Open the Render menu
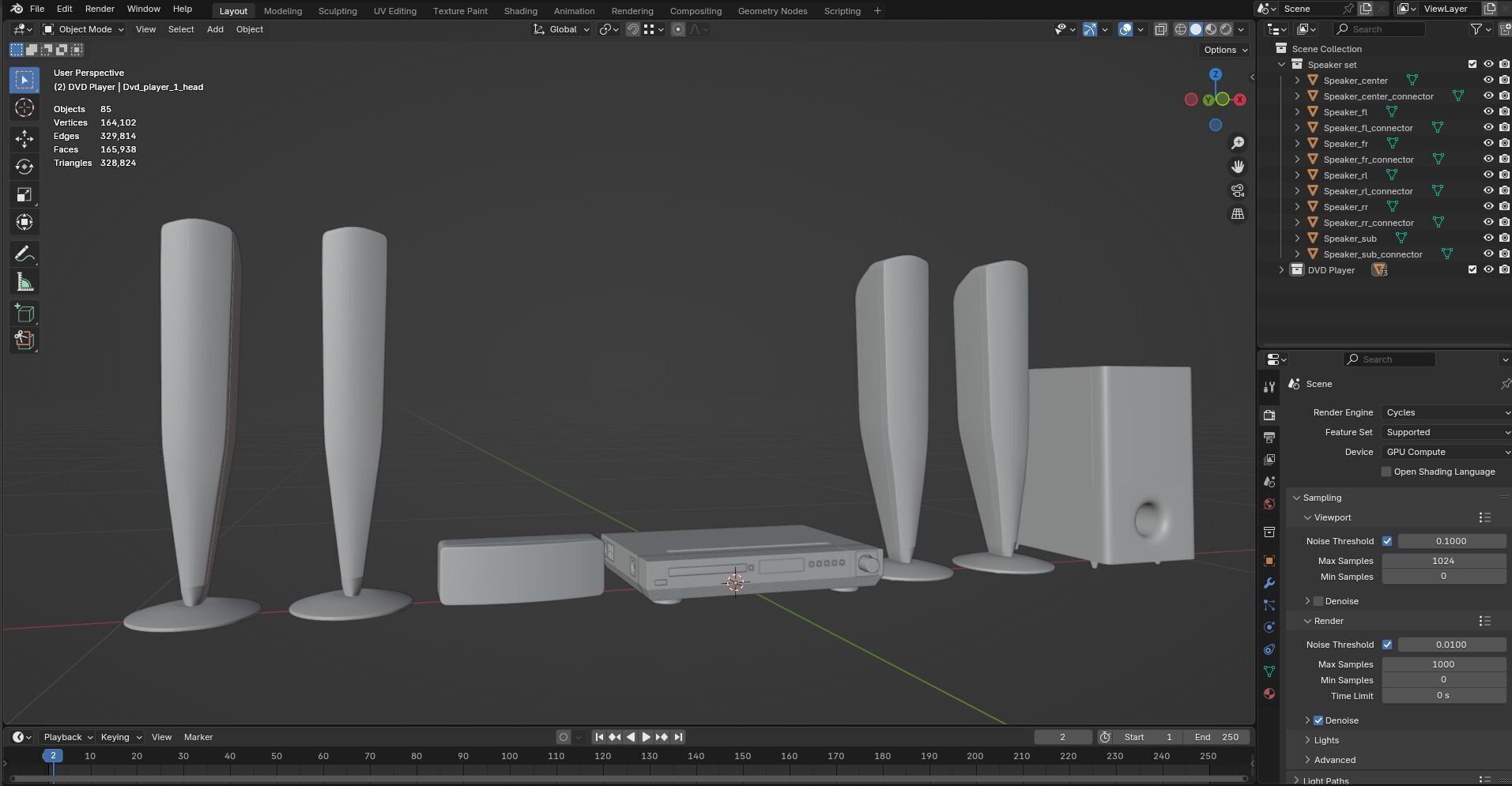 tap(100, 9)
